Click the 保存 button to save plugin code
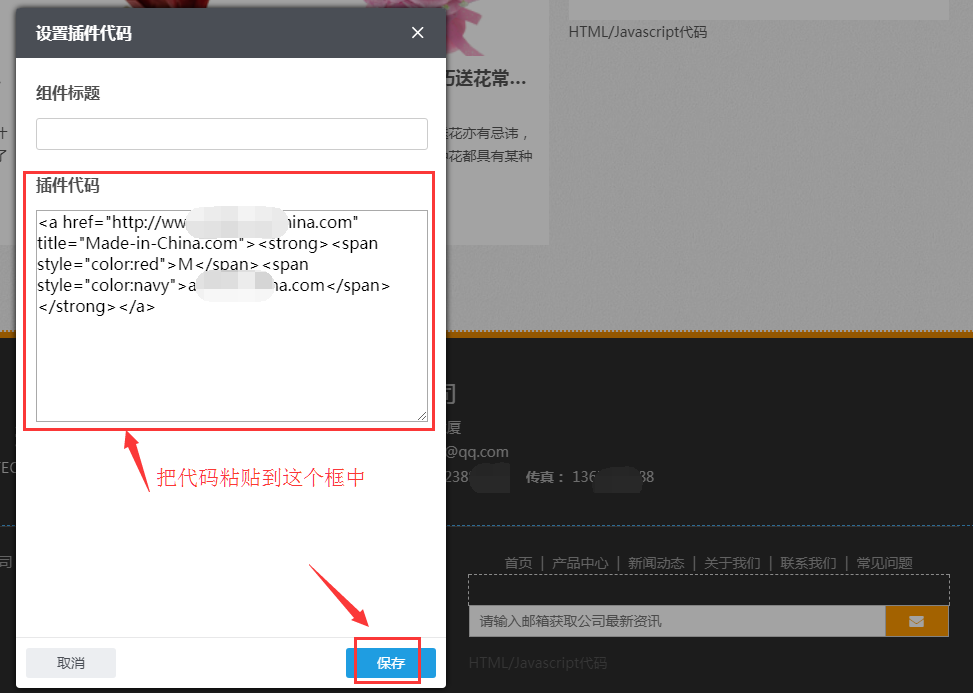This screenshot has height=693, width=973. 390,662
